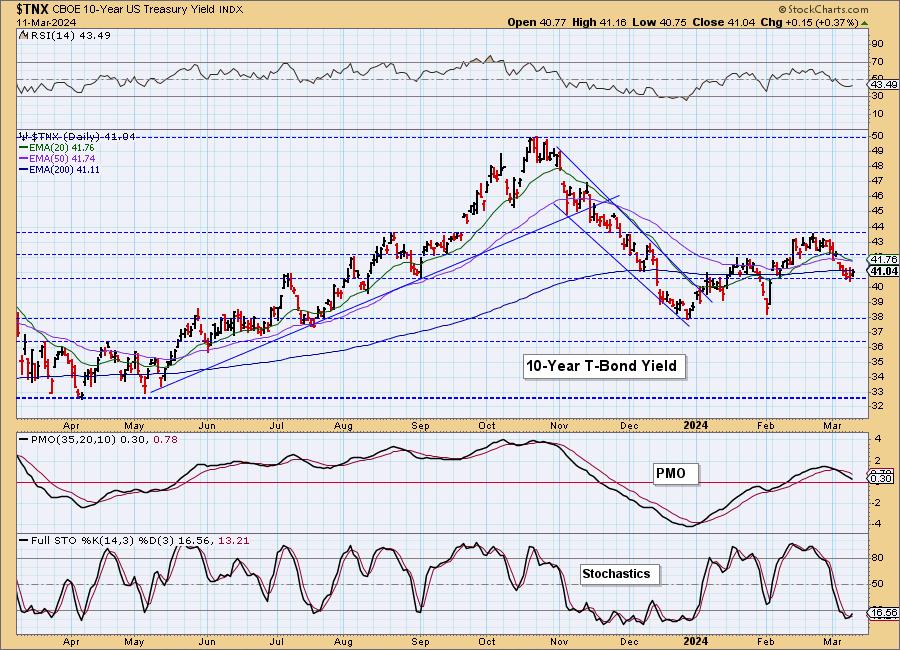
Task: Click the 'Stochastics' annotation box
Action: (x=619, y=574)
